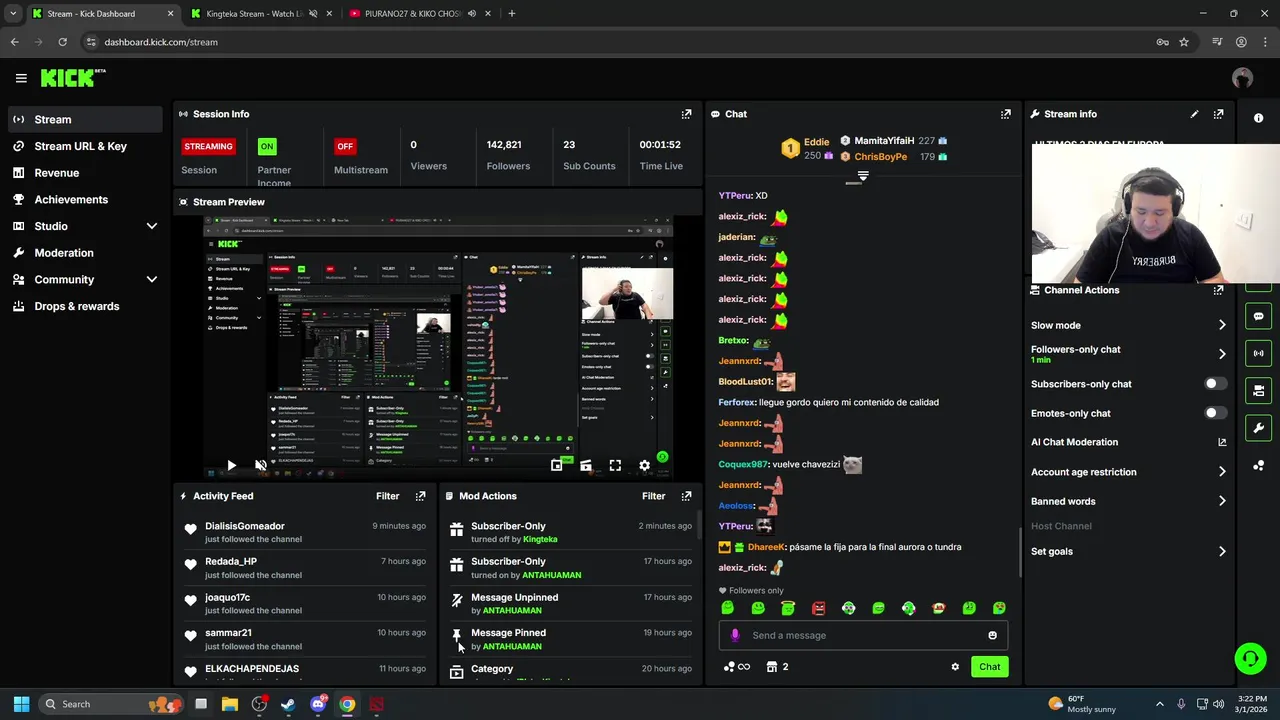Image resolution: width=1280 pixels, height=720 pixels.
Task: Pop out the Session Info panel
Action: (x=686, y=114)
